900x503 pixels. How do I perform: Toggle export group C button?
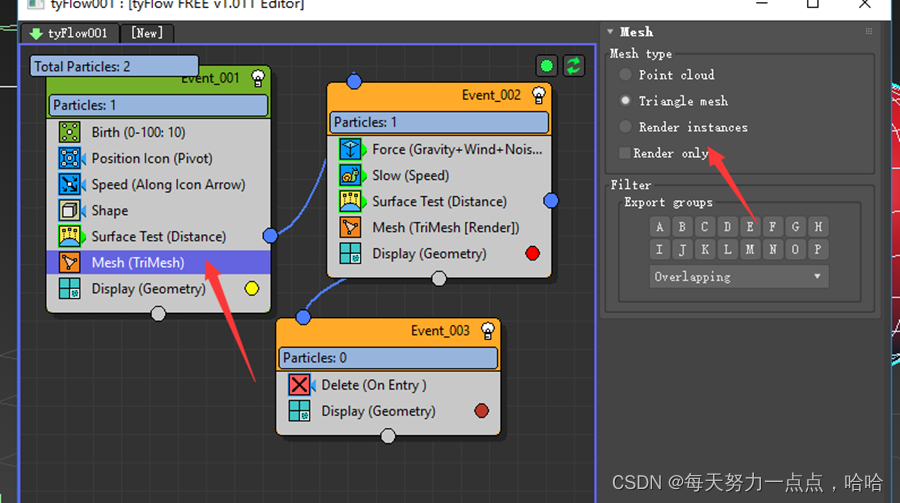point(705,227)
